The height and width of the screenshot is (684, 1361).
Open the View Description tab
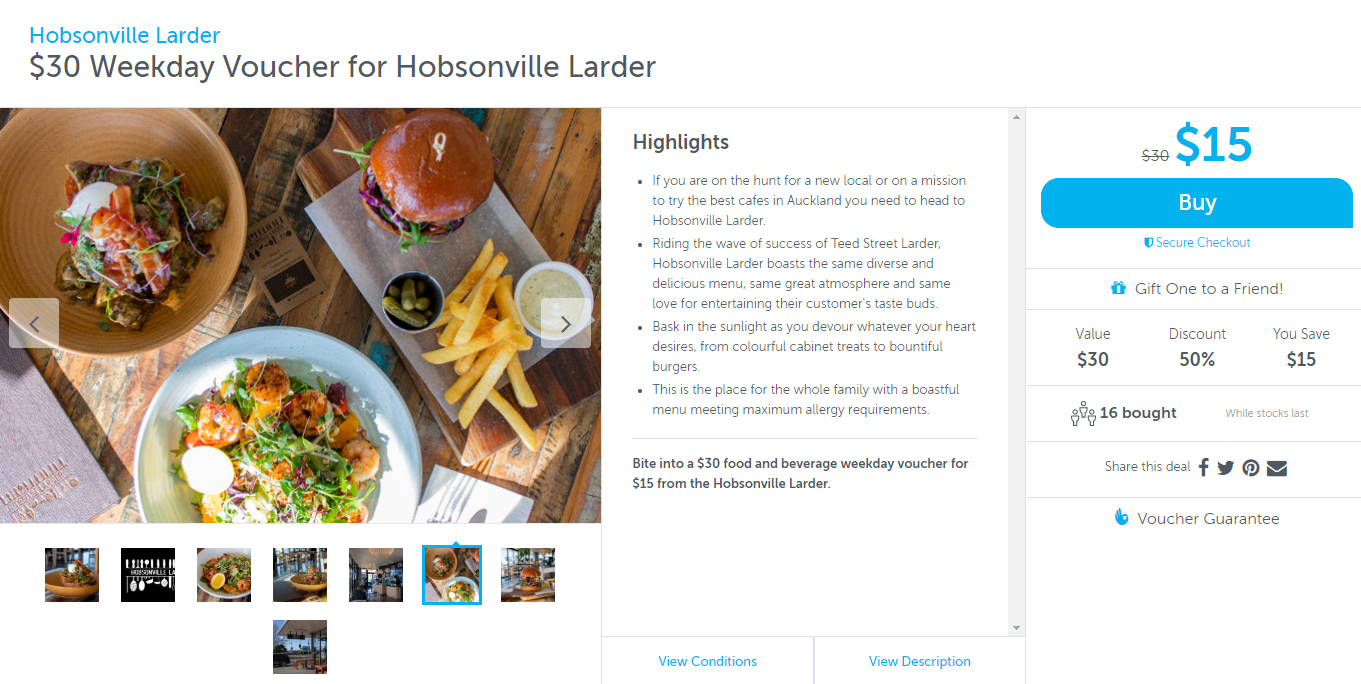[x=920, y=661]
